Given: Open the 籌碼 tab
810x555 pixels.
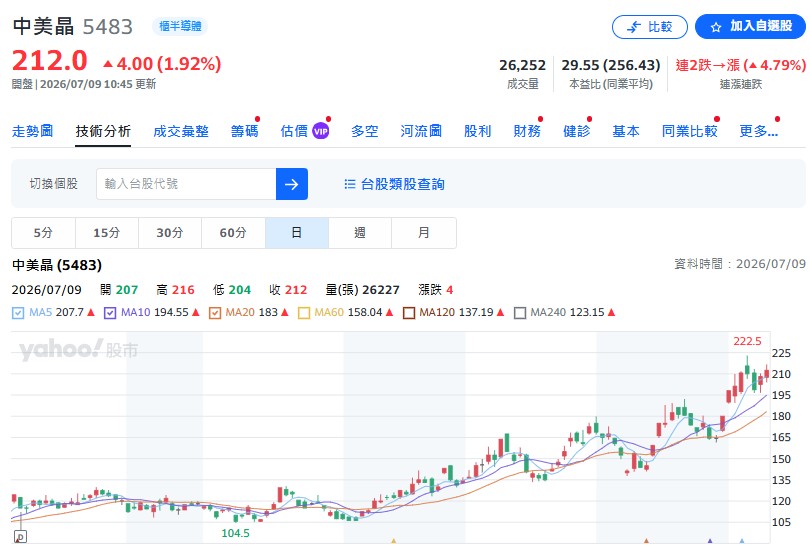Looking at the screenshot, I should 244,131.
